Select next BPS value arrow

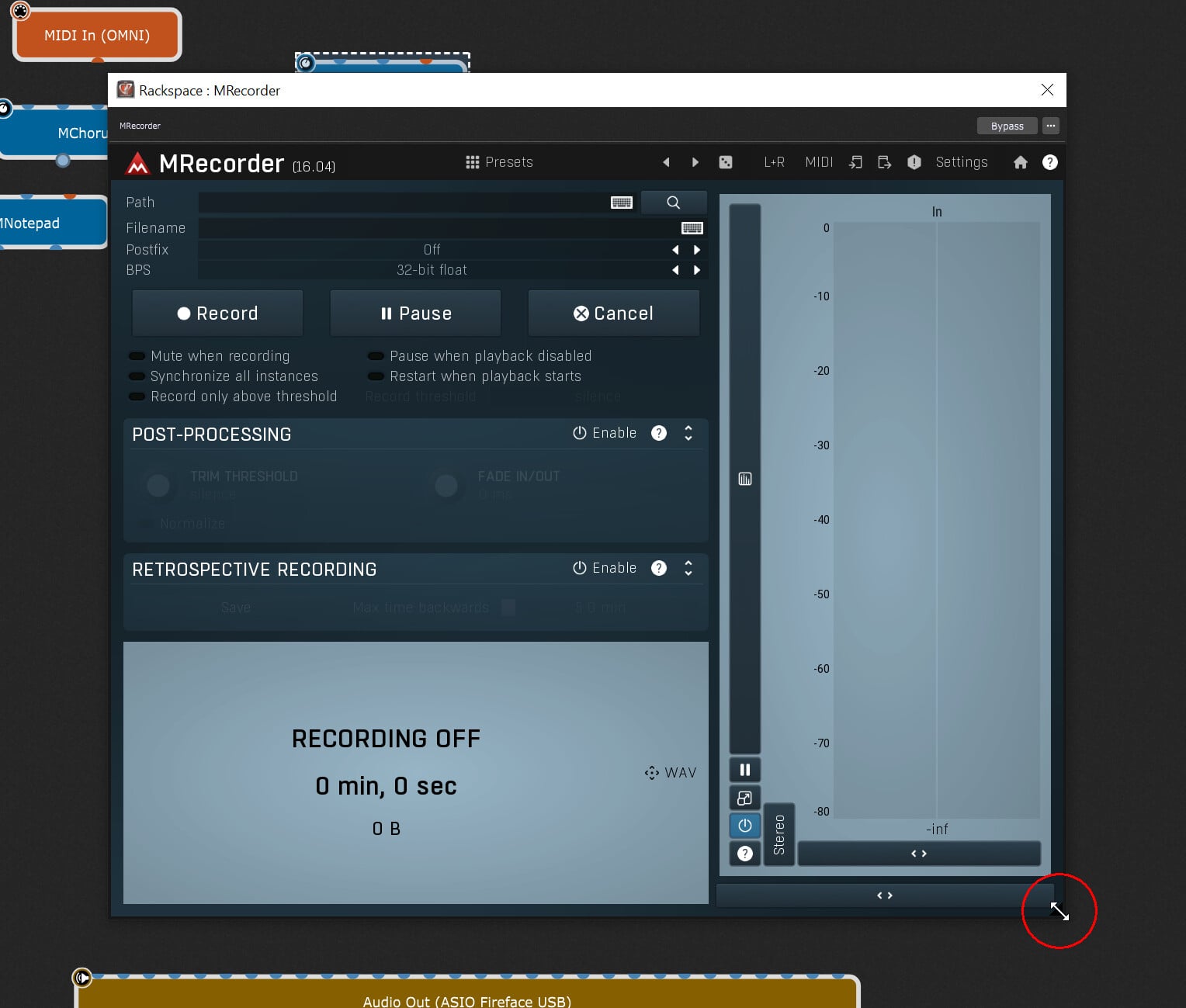pos(696,270)
